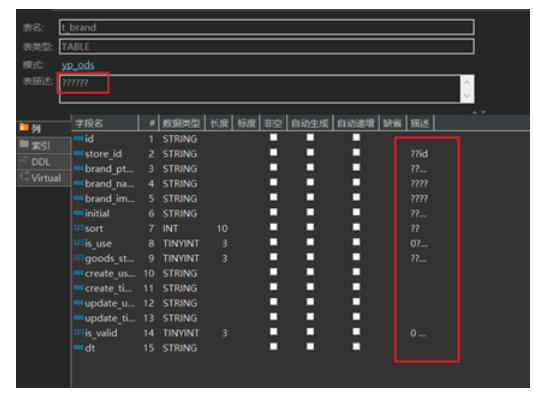
Task: Select the brand_na... field name
Action: pos(109,184)
